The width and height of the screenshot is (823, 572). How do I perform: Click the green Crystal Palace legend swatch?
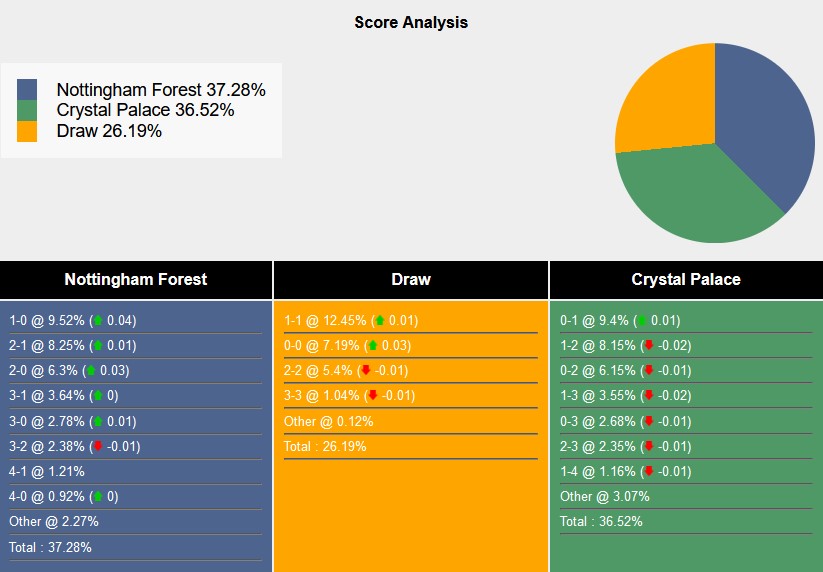(27, 110)
